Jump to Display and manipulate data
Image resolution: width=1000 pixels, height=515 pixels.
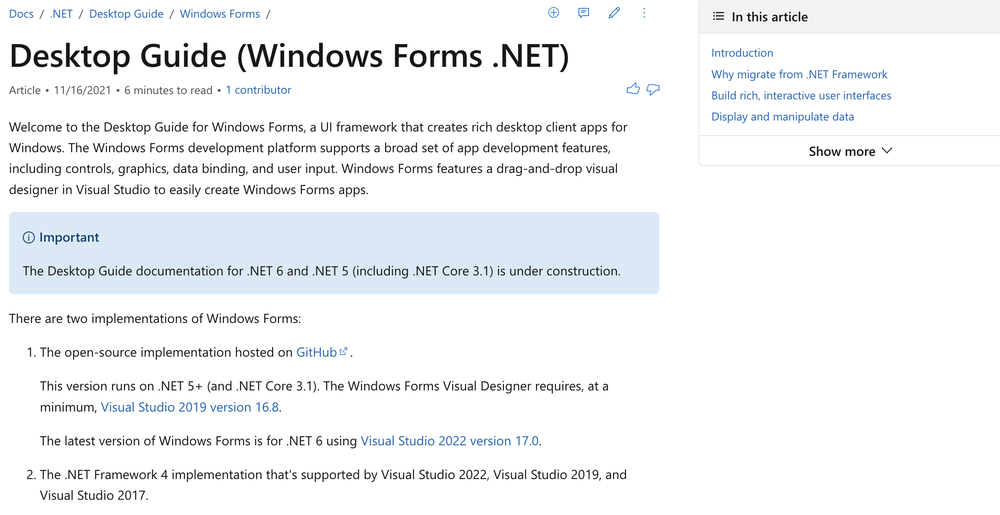(783, 117)
